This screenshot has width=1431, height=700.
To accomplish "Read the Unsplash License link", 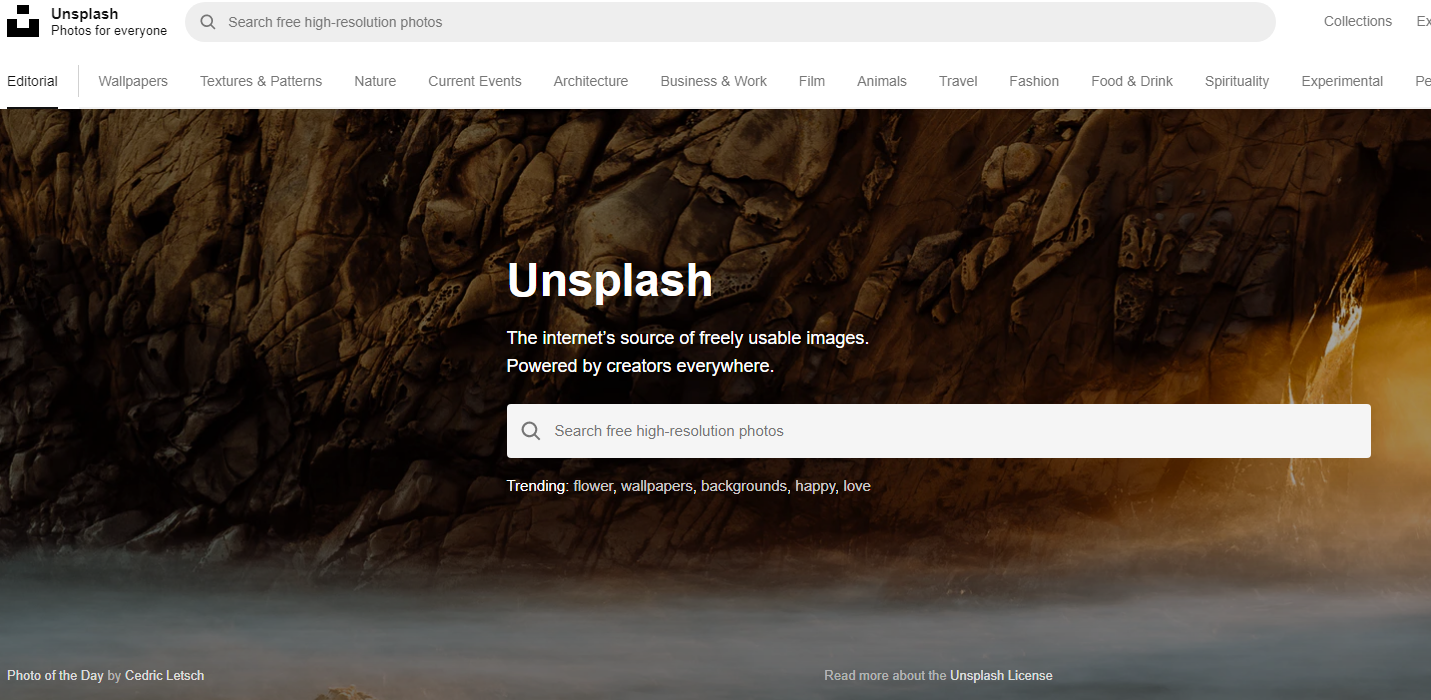I will (1001, 676).
